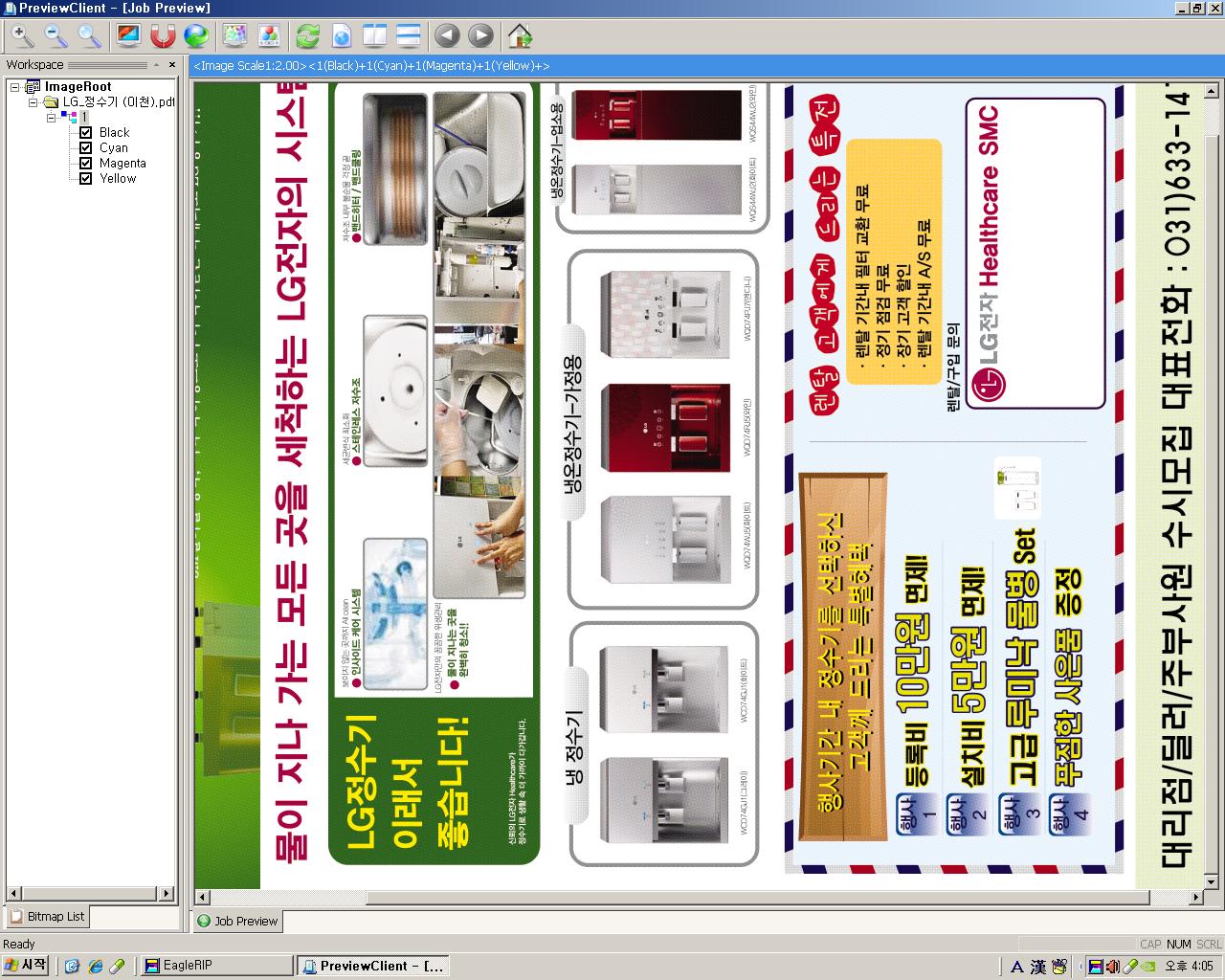The height and width of the screenshot is (980, 1225).
Task: Click the zoom out magnifier tool
Action: coord(56,36)
